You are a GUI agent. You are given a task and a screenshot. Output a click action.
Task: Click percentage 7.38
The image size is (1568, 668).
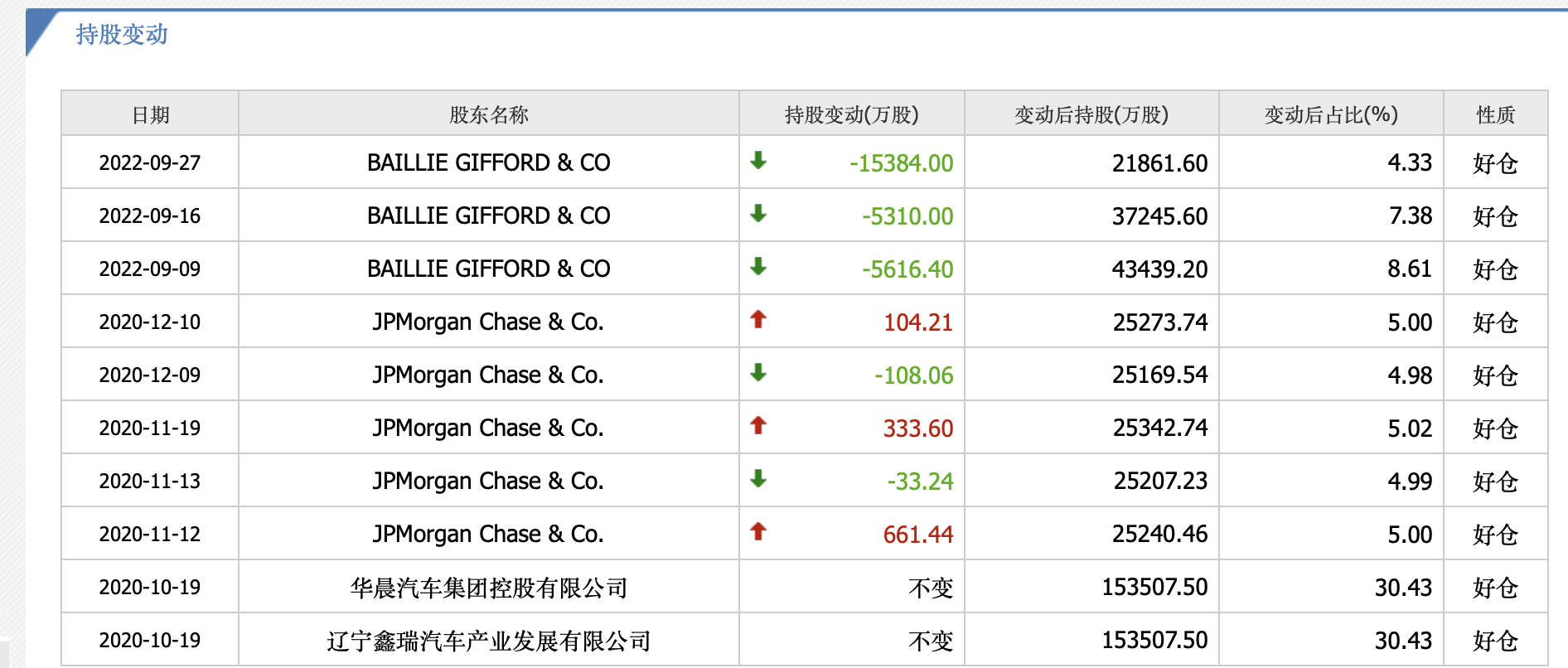pyautogui.click(x=1410, y=215)
